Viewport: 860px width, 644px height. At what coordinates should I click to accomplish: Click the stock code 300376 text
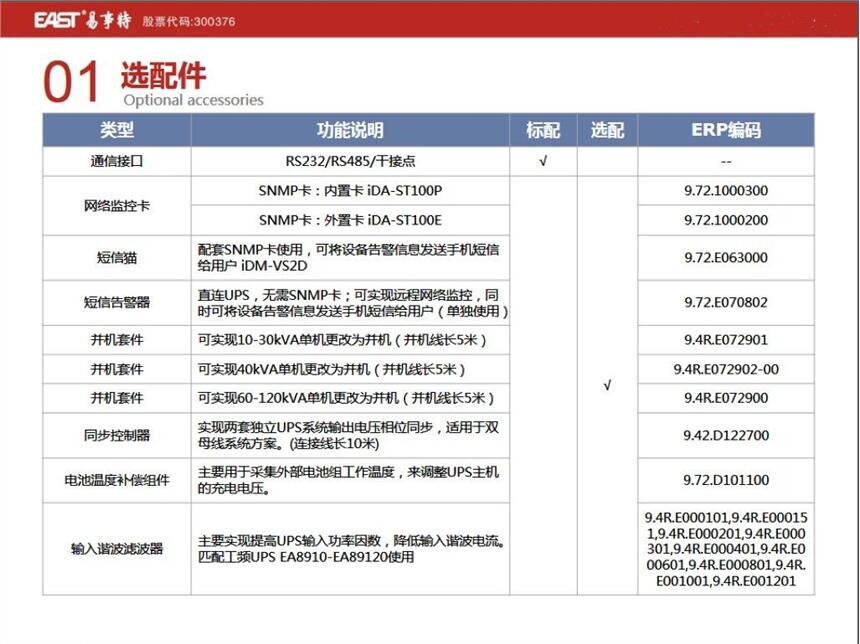pyautogui.click(x=189, y=20)
